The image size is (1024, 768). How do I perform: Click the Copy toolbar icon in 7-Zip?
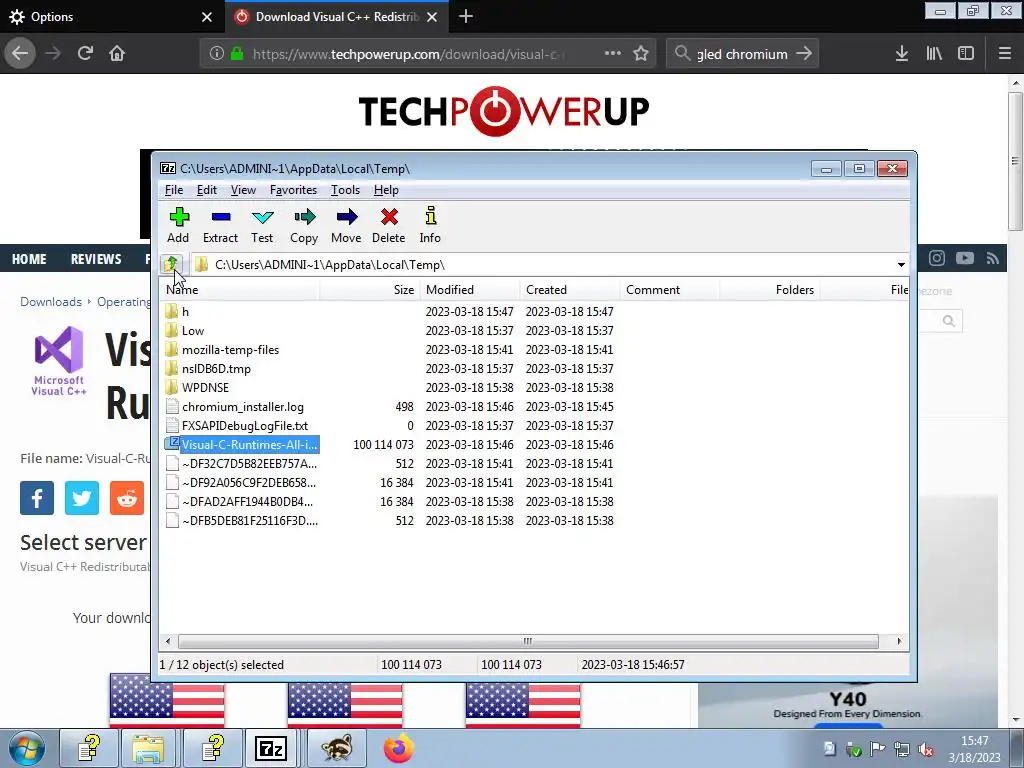(304, 225)
